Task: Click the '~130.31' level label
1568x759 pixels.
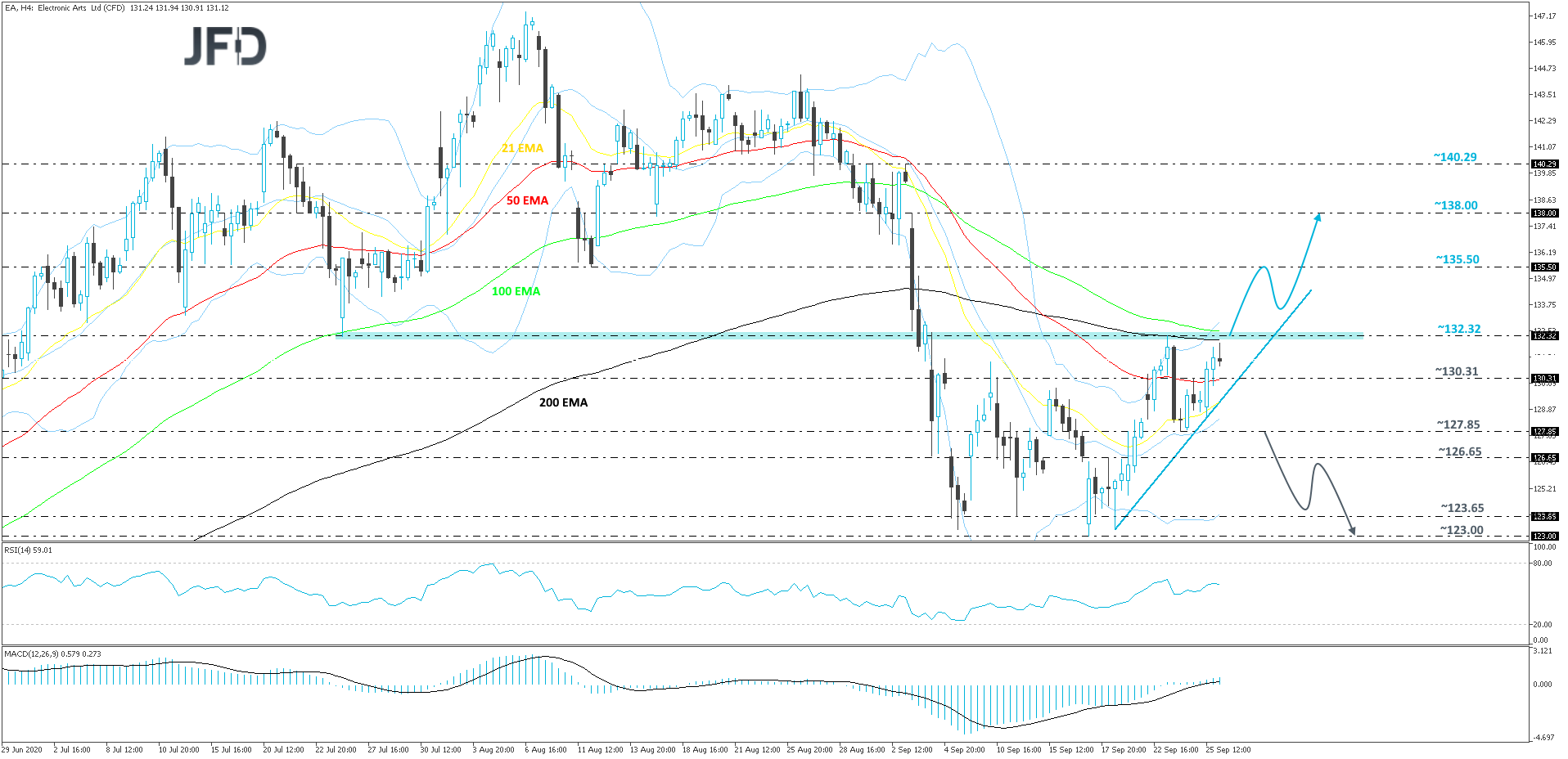Action: 1456,371
